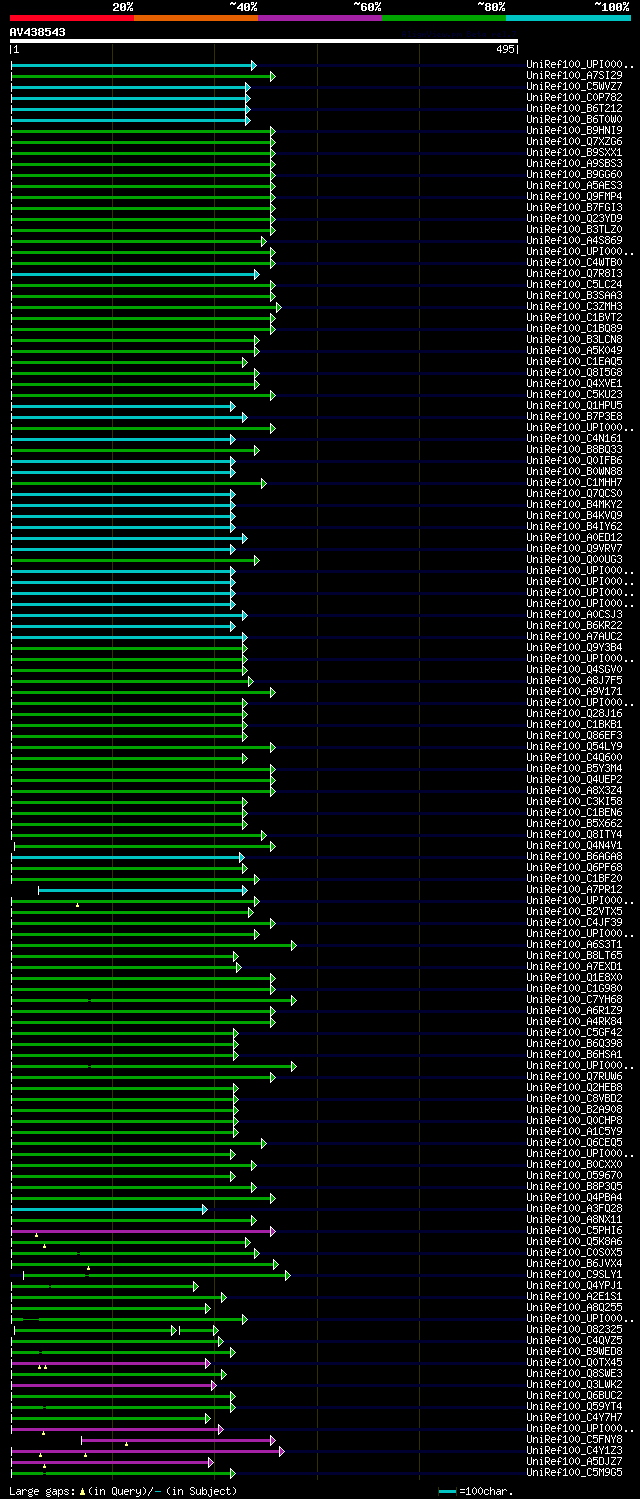
Task: Select the UniRef100_Q8I5G8 label
Action: click(x=574, y=372)
